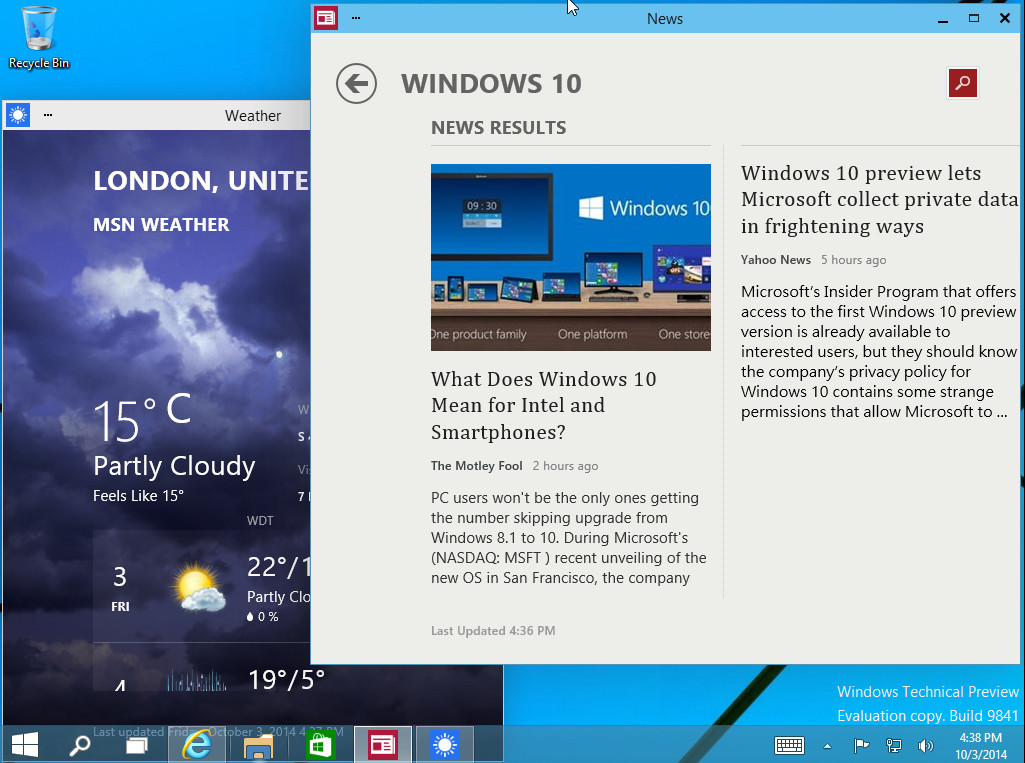The height and width of the screenshot is (763, 1025).
Task: Click the 15° C current temperature
Action: click(x=143, y=418)
